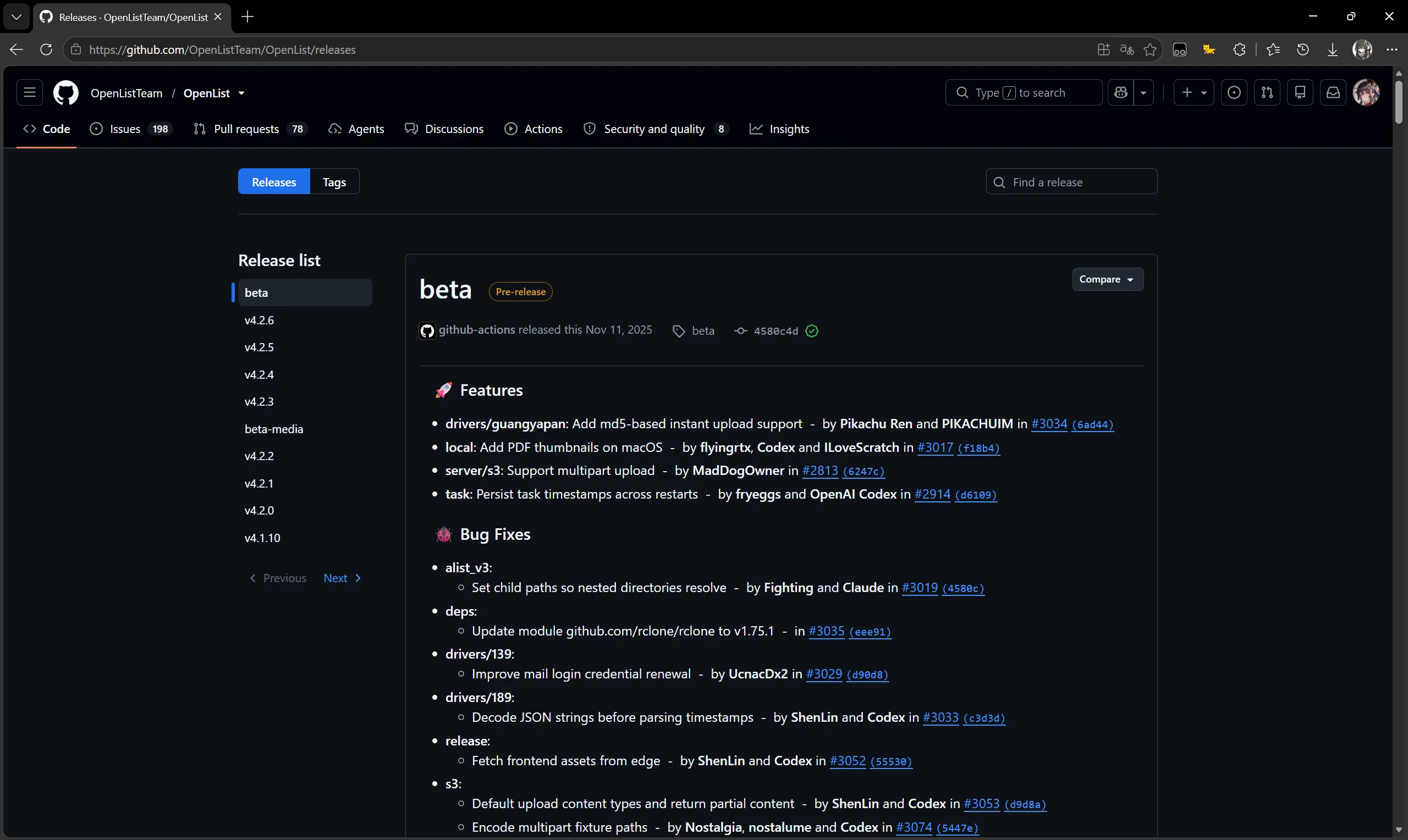Open the Pull requests tab
Screen dimensions: 1408x840
[250, 129]
